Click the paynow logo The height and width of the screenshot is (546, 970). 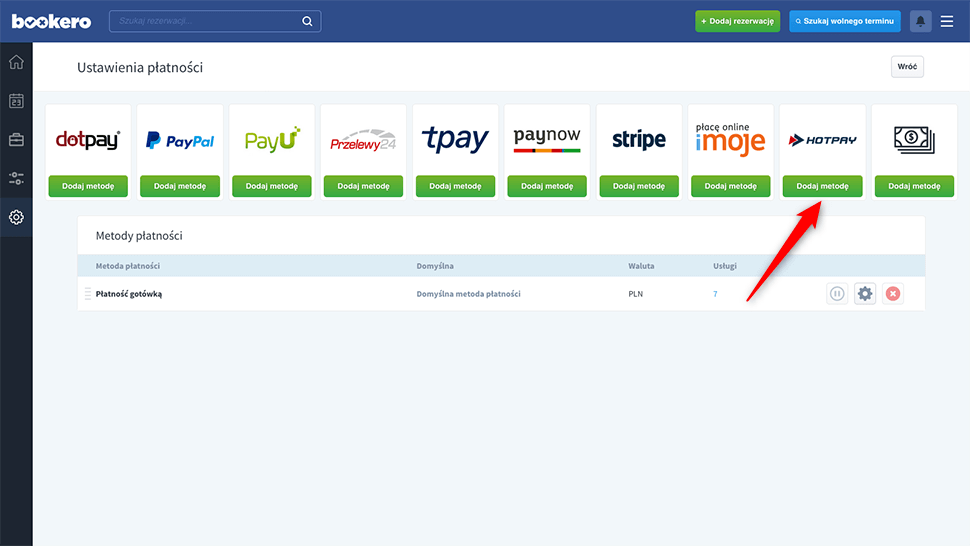(547, 139)
